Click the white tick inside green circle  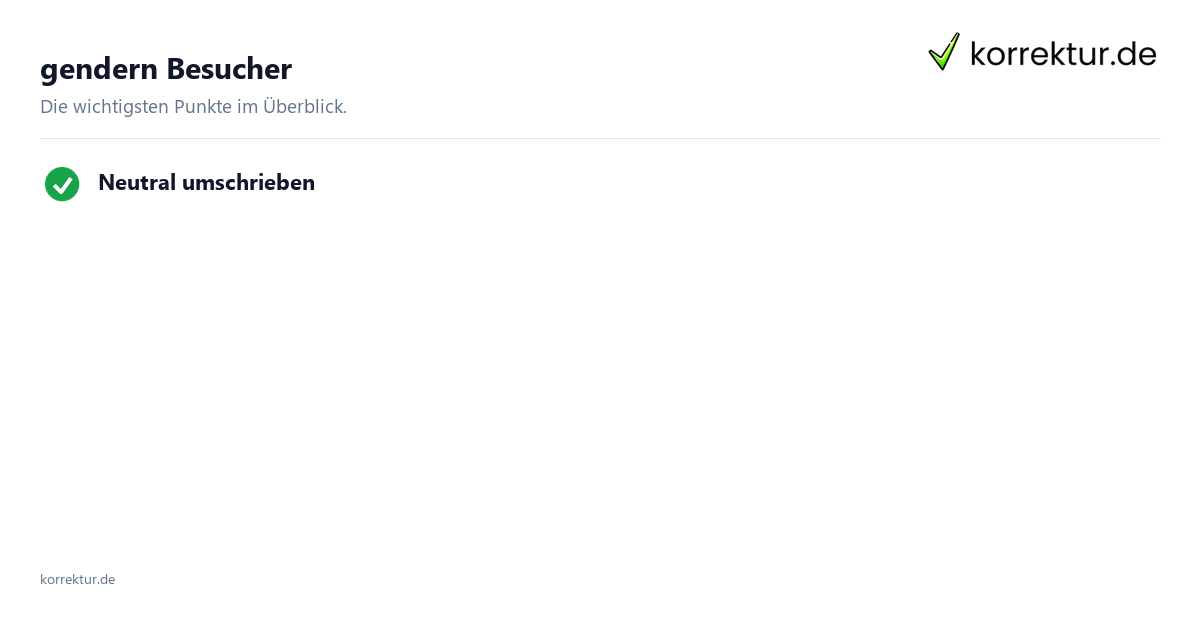pos(62,184)
